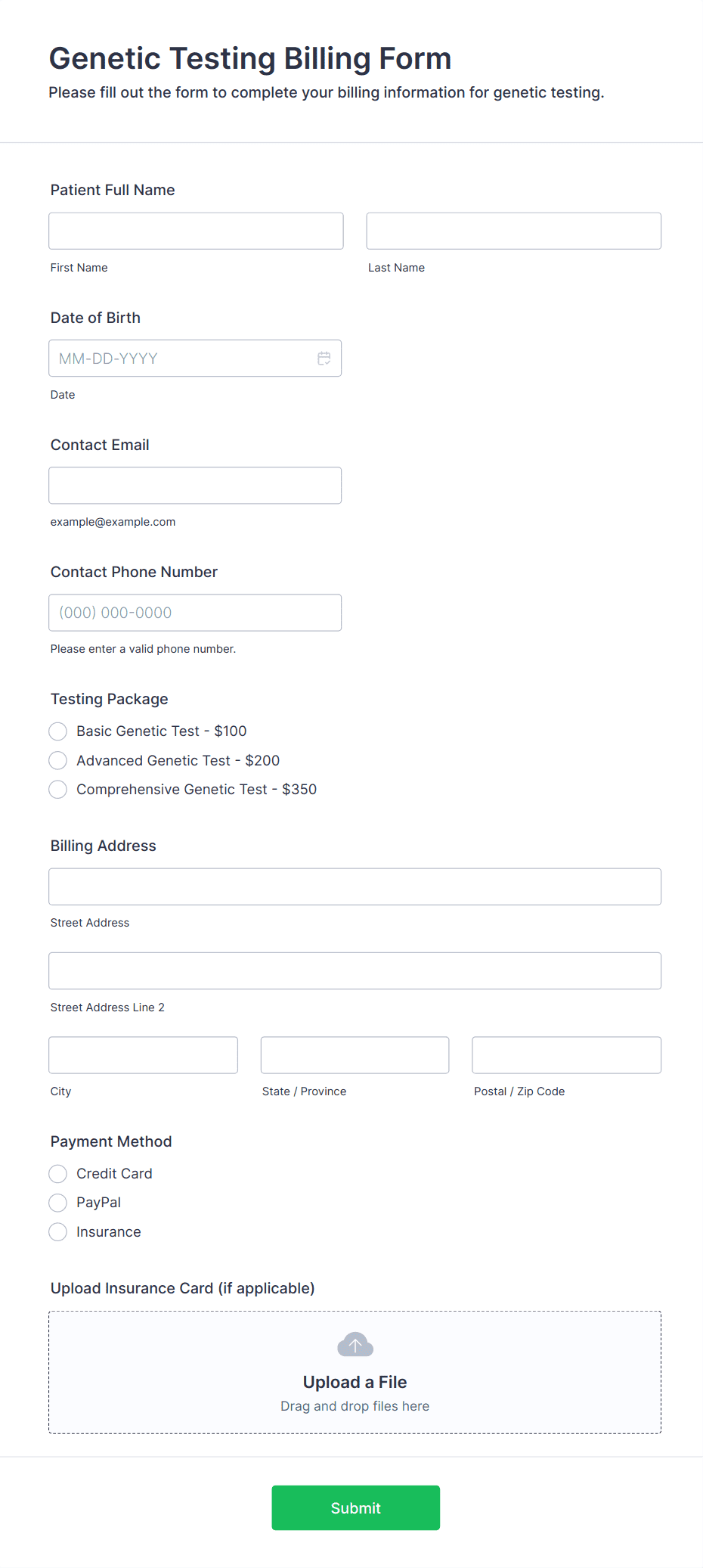This screenshot has height=1568, width=703.
Task: Click the Contact Email field
Action: pos(195,486)
